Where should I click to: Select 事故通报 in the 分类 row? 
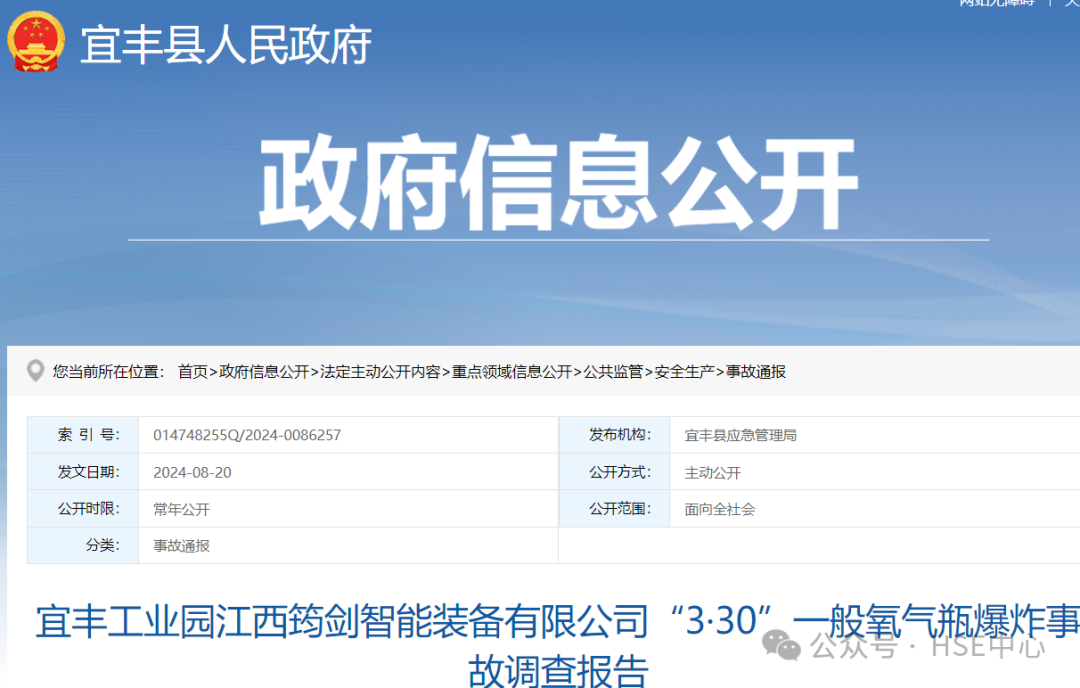(181, 546)
